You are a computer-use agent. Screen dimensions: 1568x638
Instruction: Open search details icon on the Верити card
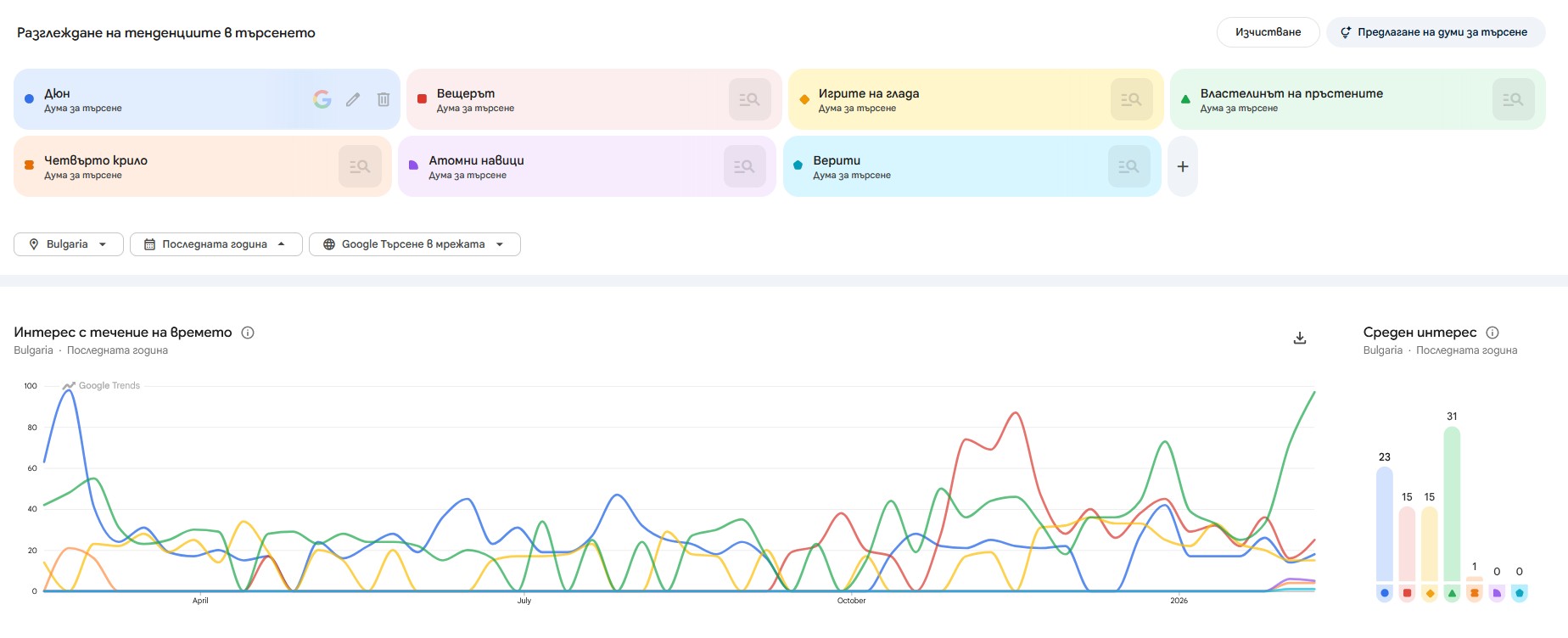pyautogui.click(x=1128, y=166)
